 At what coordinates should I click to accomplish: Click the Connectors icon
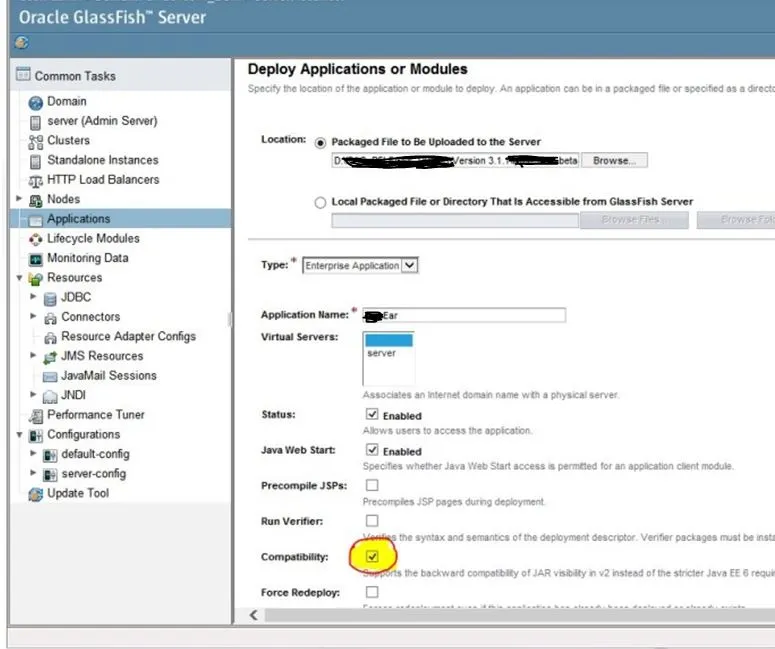(x=50, y=318)
